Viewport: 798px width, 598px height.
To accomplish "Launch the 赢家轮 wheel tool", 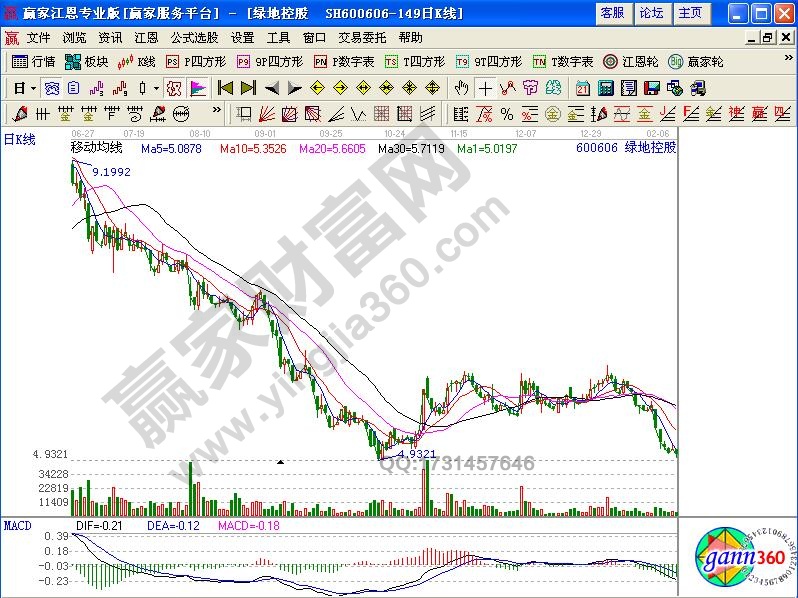I will 696,61.
